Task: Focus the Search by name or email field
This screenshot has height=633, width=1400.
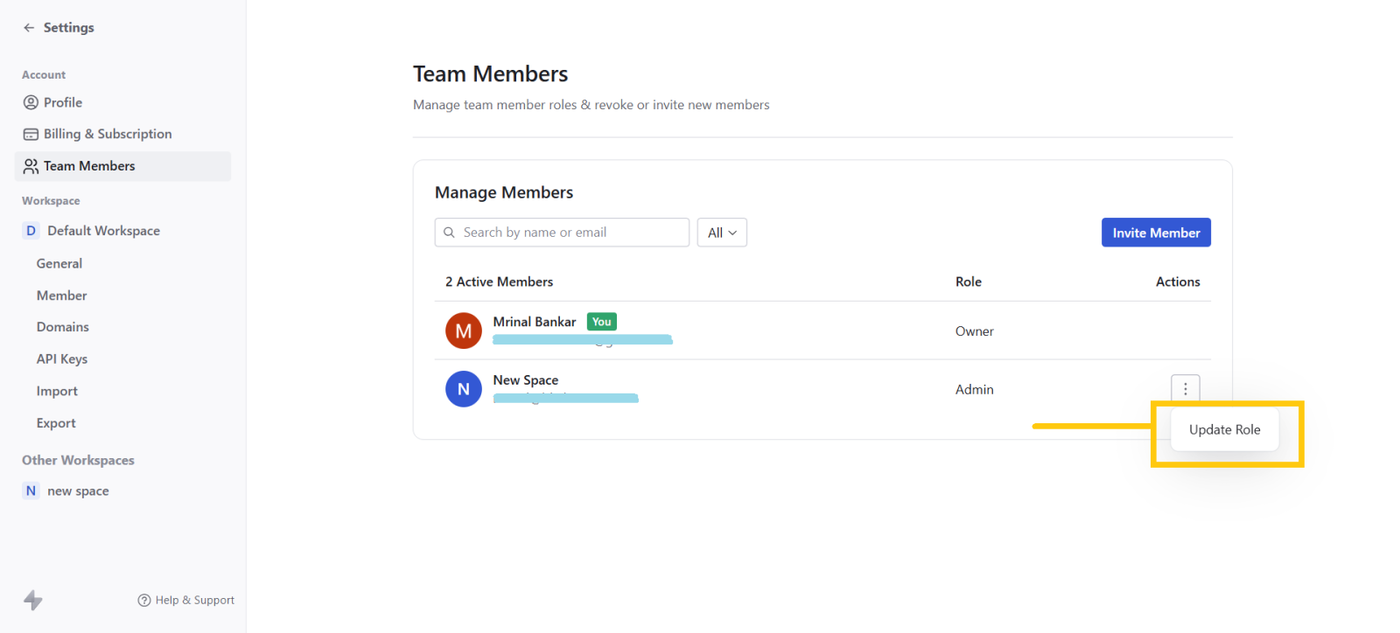Action: click(x=572, y=233)
